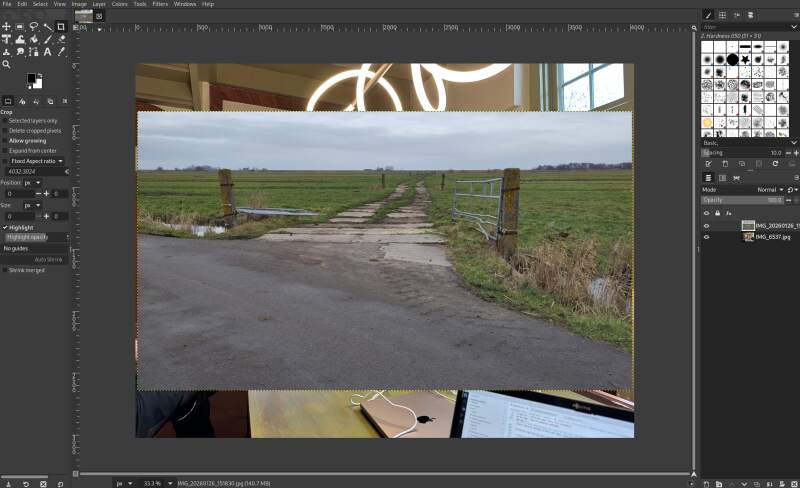Switch to the Channels tab

(x=722, y=178)
